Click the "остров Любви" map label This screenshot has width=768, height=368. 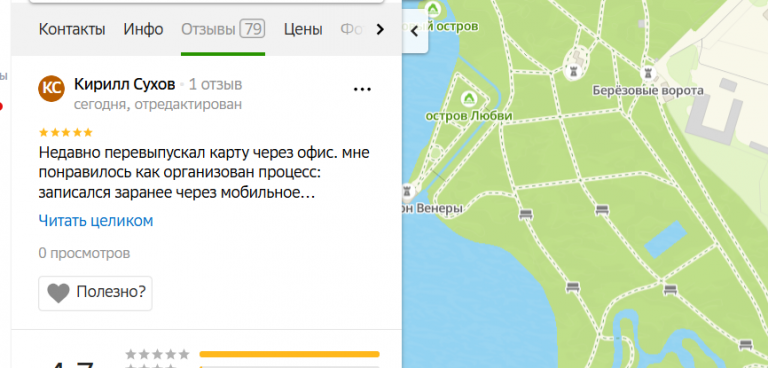click(x=469, y=116)
